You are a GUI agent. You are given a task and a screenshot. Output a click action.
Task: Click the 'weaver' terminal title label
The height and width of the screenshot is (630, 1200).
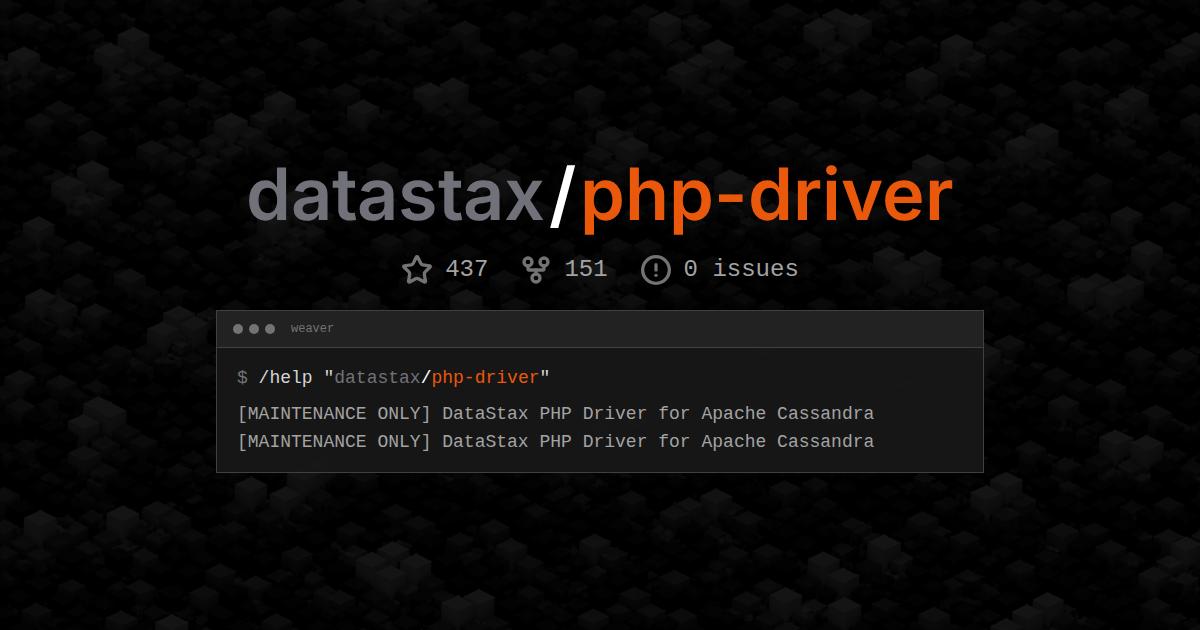pyautogui.click(x=312, y=329)
